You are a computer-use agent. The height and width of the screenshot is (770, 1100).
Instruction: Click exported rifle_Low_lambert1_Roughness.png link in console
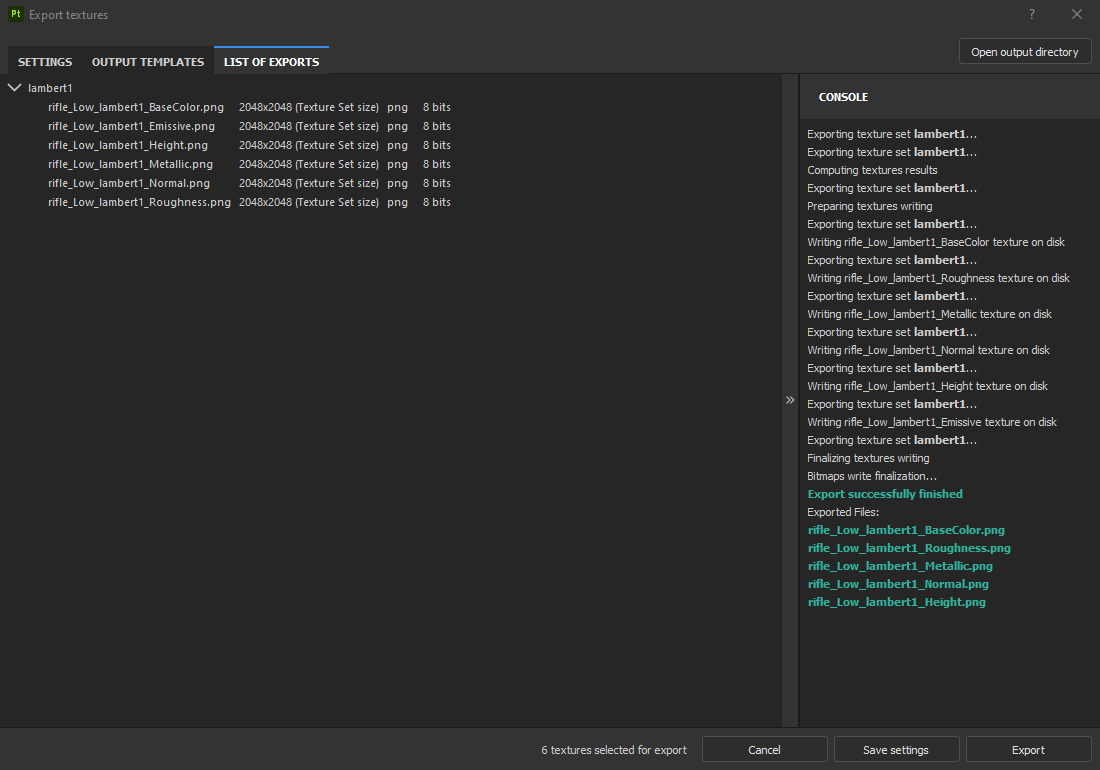point(909,548)
